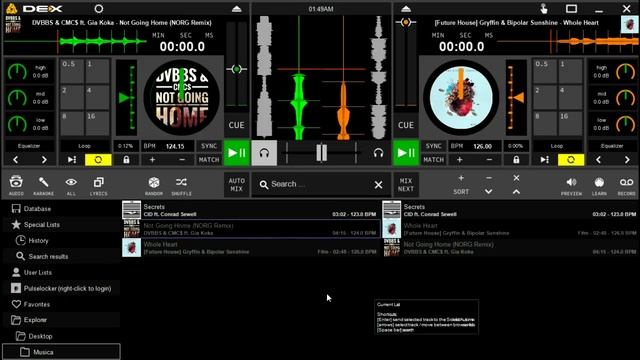Switch to KARAOKE mode

[x=43, y=185]
